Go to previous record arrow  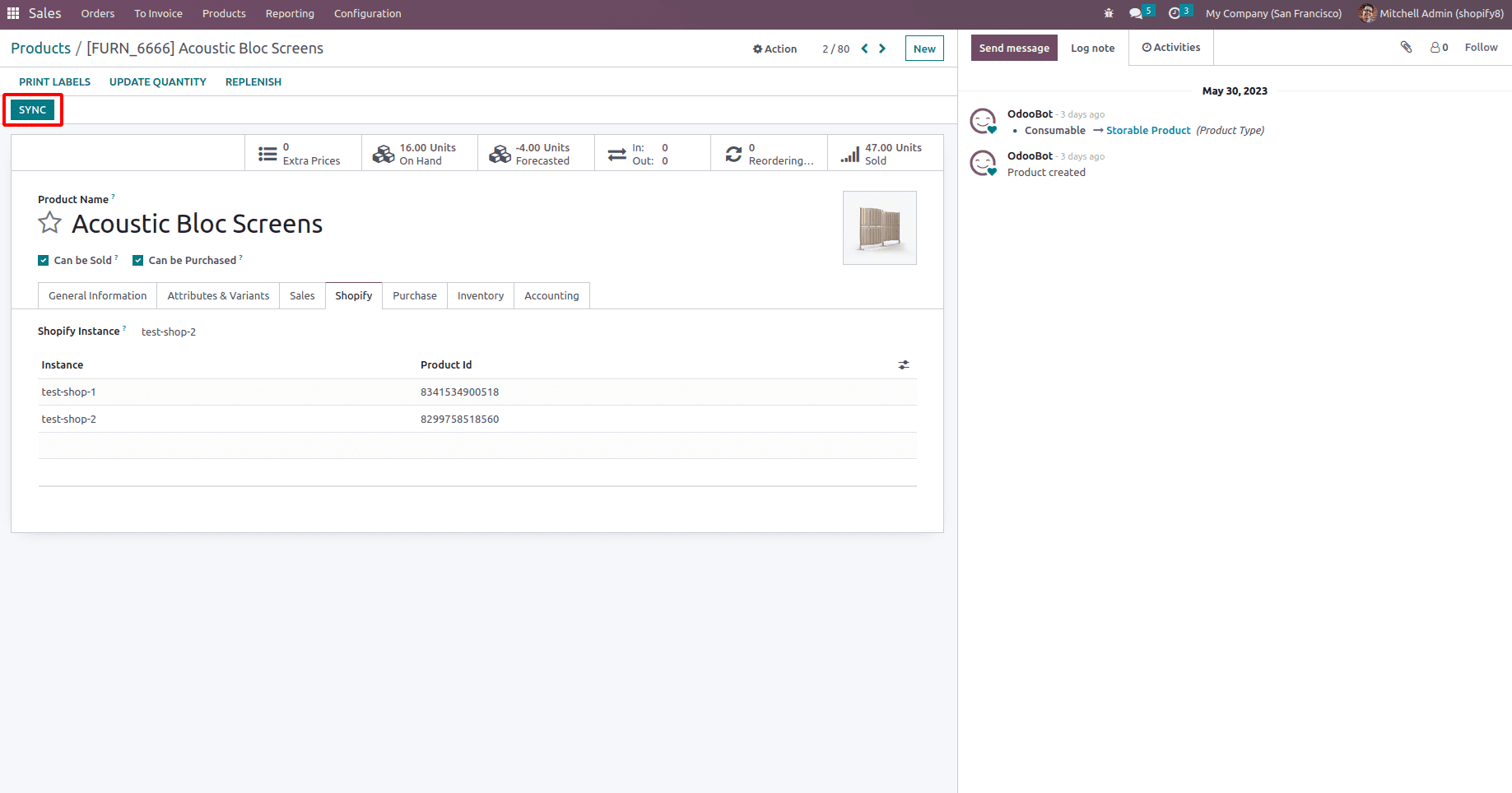pyautogui.click(x=864, y=49)
